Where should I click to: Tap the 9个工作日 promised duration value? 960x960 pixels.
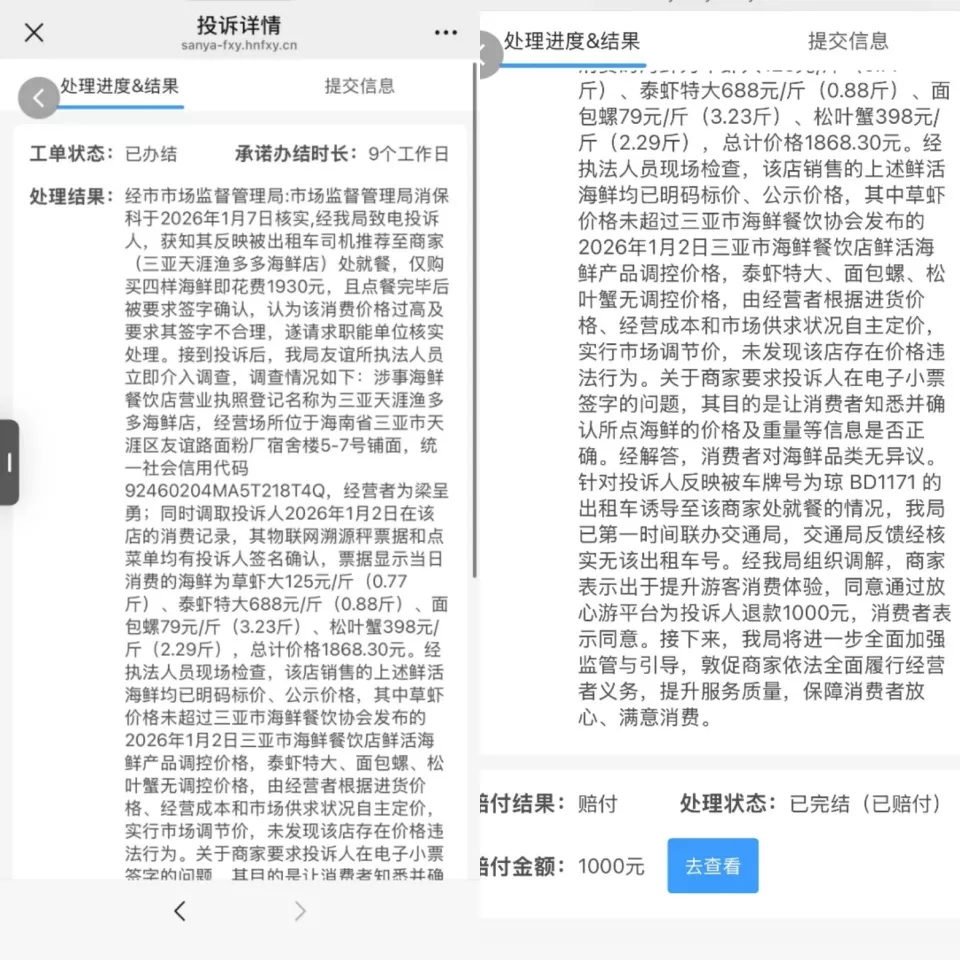(408, 154)
